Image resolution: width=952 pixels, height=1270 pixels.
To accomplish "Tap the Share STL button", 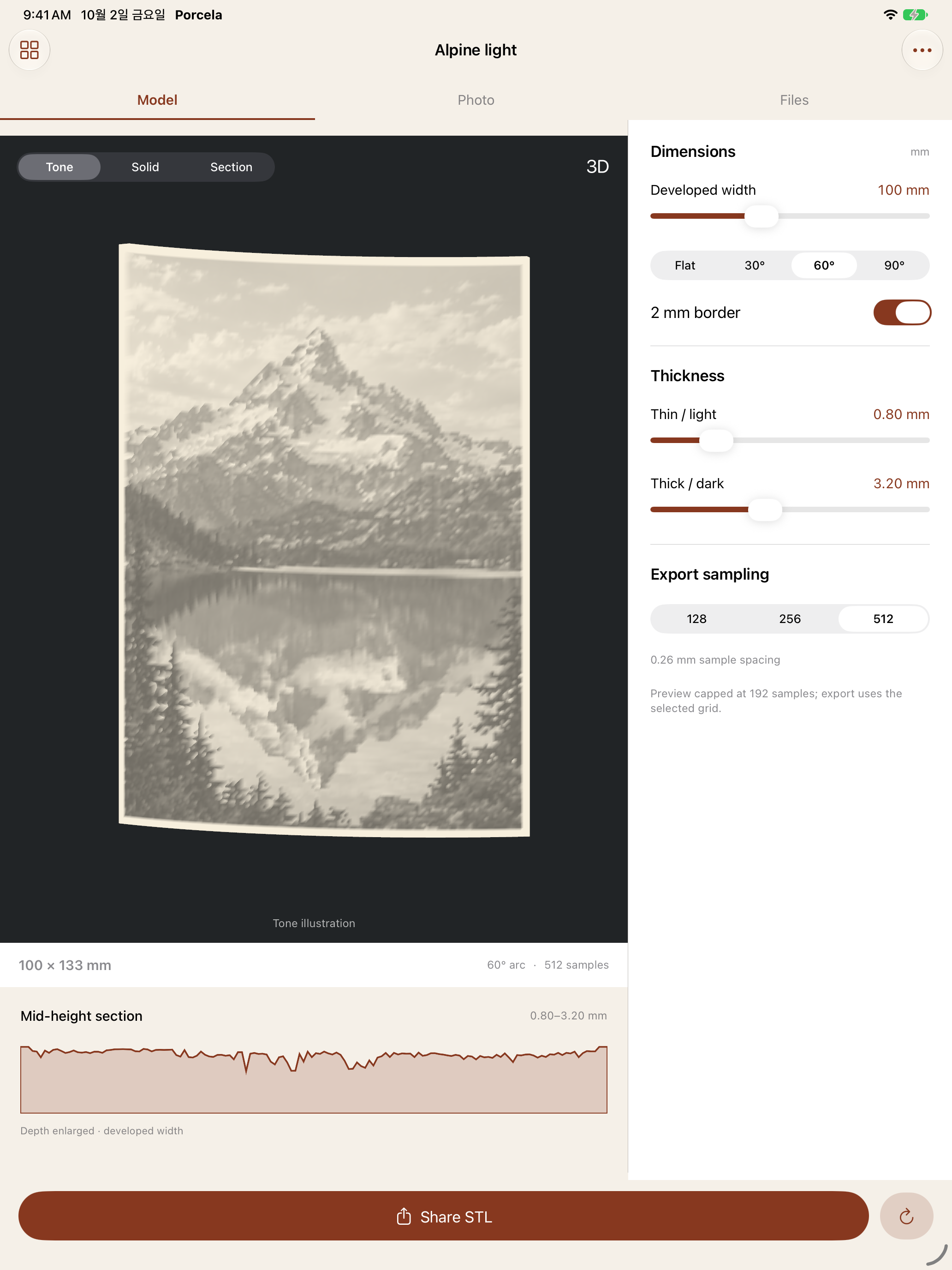I will tap(444, 1216).
